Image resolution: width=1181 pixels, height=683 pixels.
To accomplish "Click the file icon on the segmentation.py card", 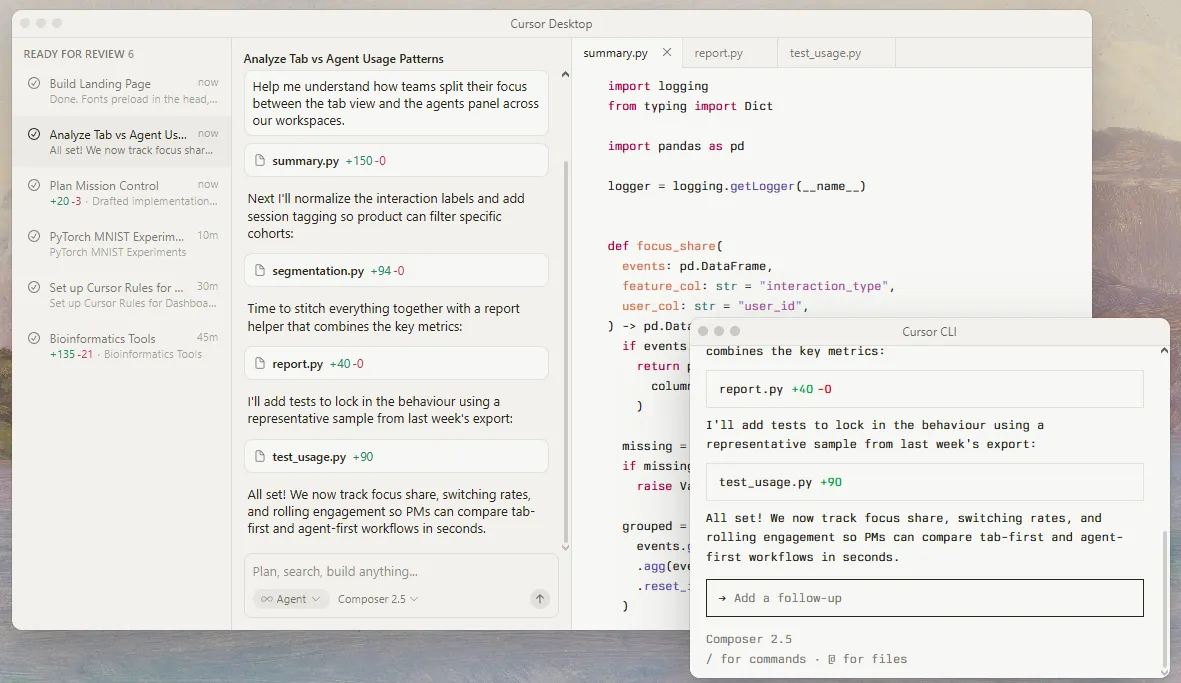I will pyautogui.click(x=260, y=270).
